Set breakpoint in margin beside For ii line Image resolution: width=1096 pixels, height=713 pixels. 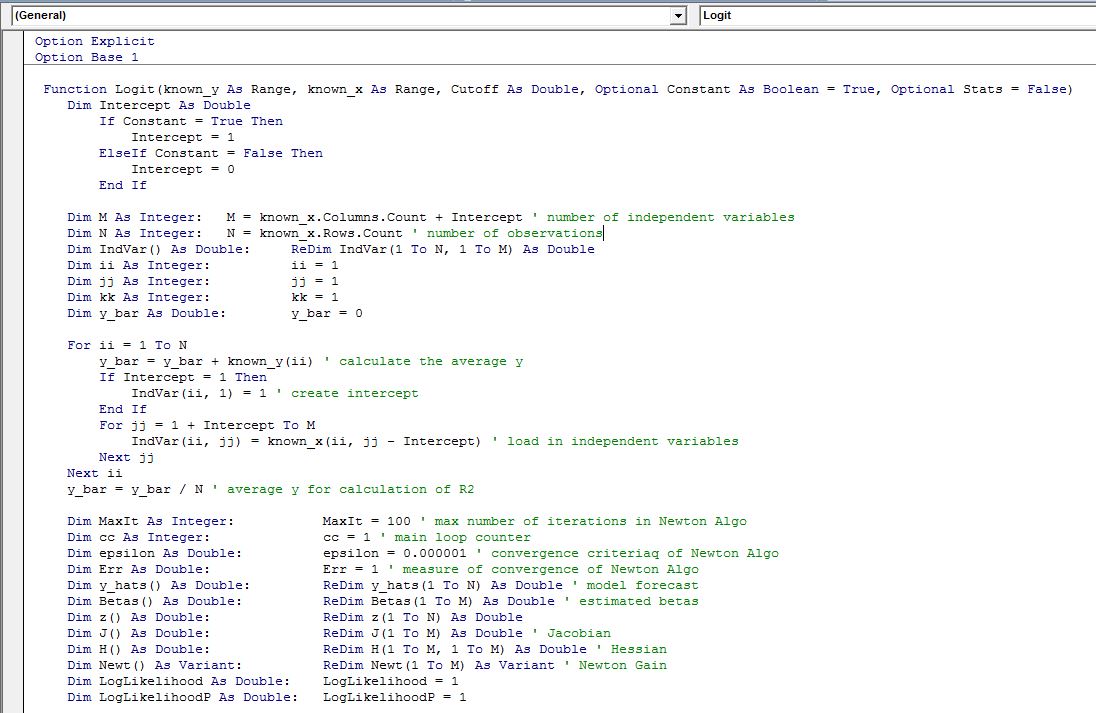pos(13,345)
